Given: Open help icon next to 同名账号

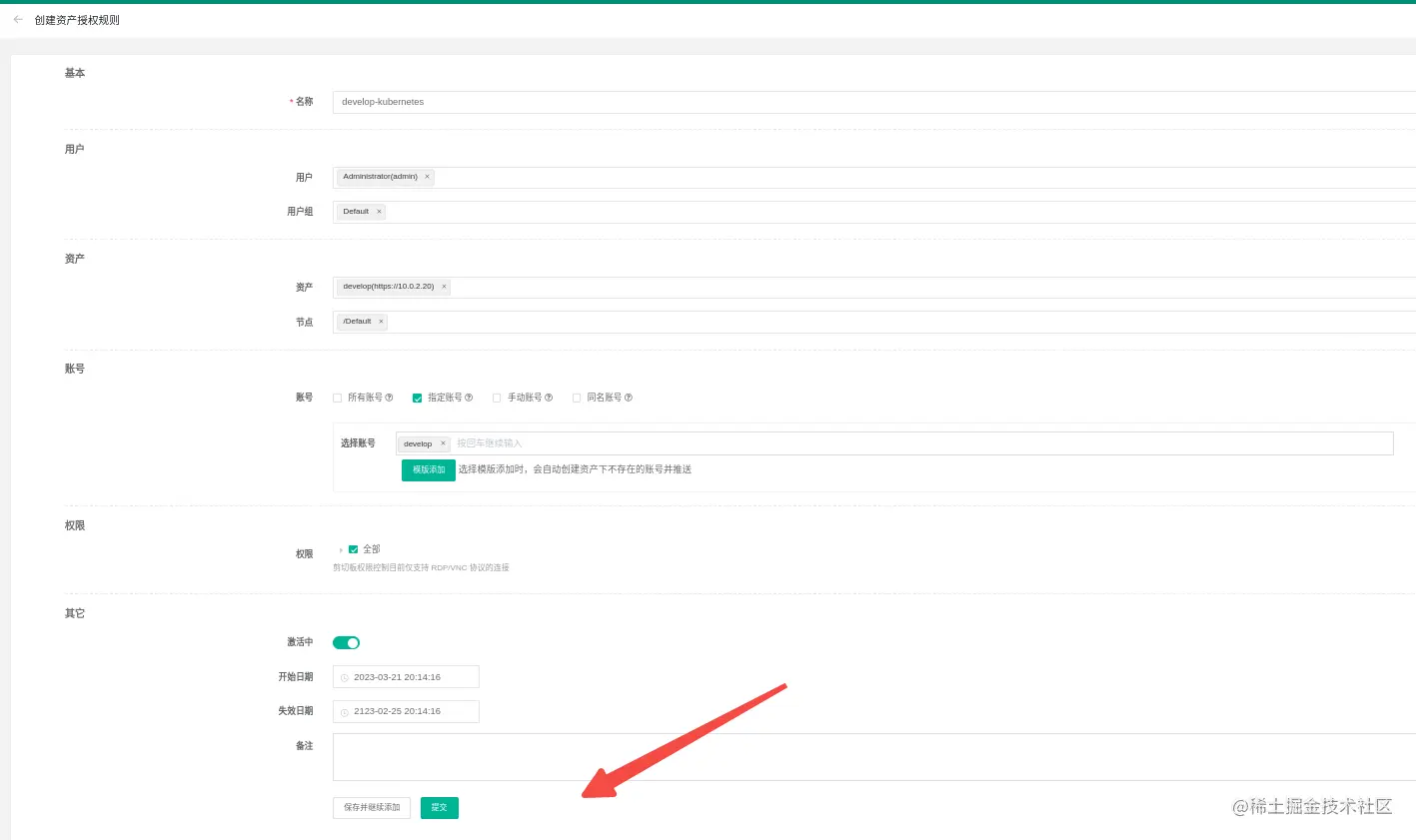Looking at the screenshot, I should point(628,398).
